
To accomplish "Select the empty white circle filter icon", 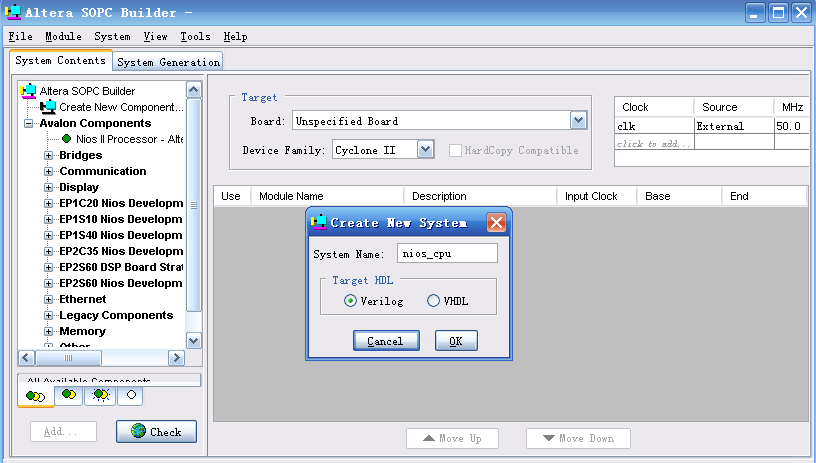I will tap(131, 395).
